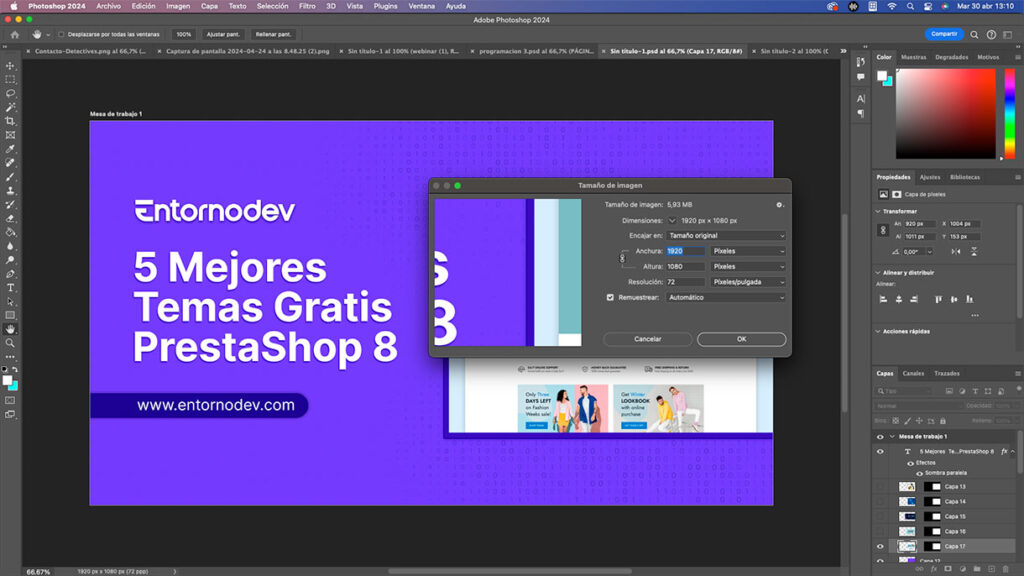Select the Eraser tool

10,219
